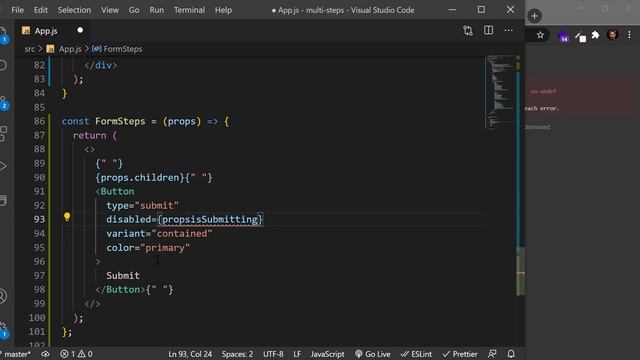Image resolution: width=640 pixels, height=360 pixels.
Task: Select language mode JavaScript in status bar
Action: pos(327,354)
